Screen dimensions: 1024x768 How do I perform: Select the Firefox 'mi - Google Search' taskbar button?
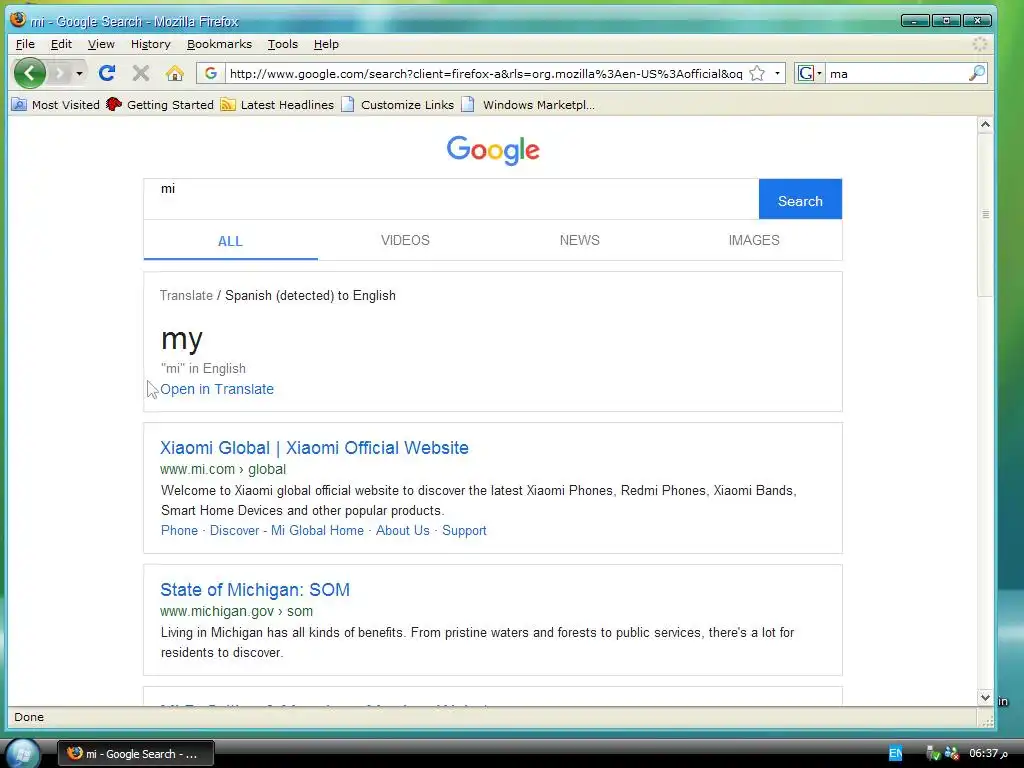pos(136,754)
